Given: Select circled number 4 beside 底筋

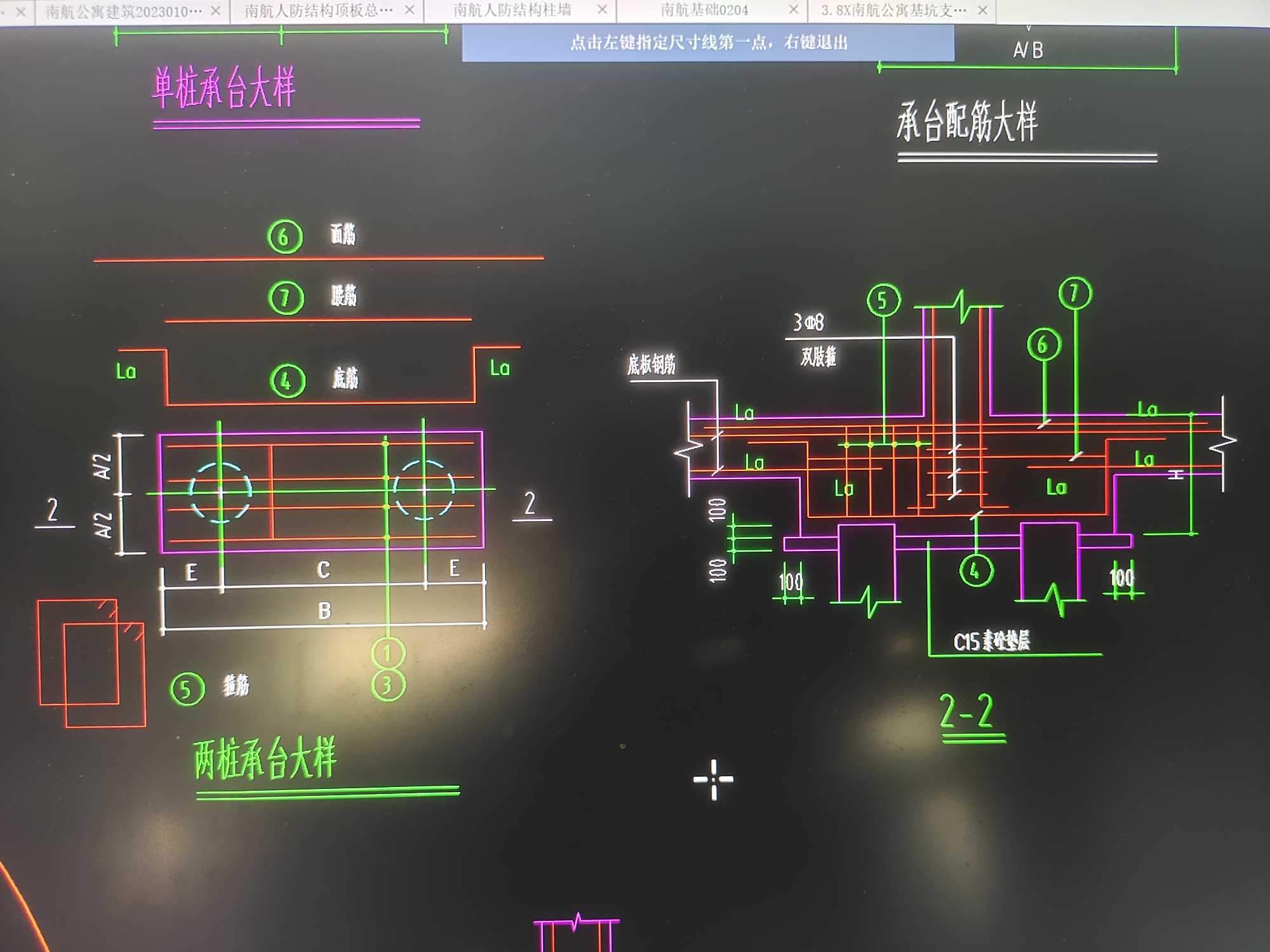Looking at the screenshot, I should coord(287,381).
